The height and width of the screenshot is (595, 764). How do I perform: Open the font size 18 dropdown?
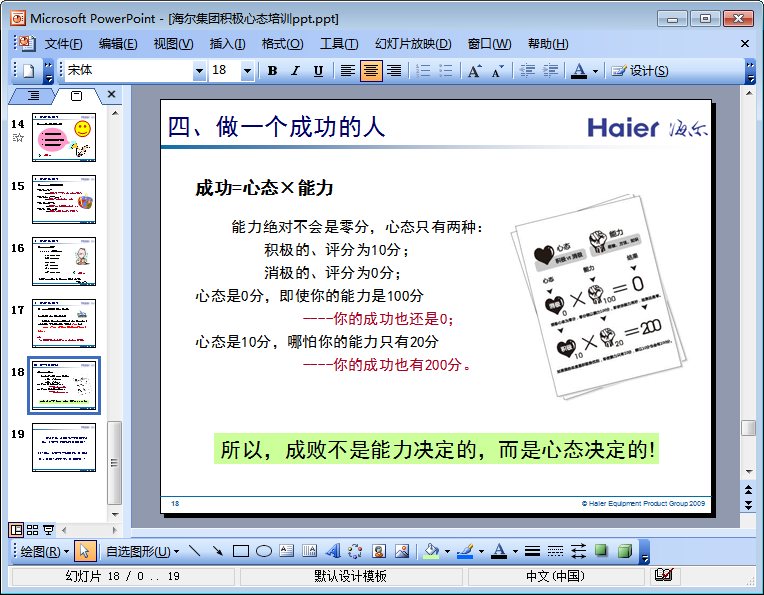[x=247, y=71]
